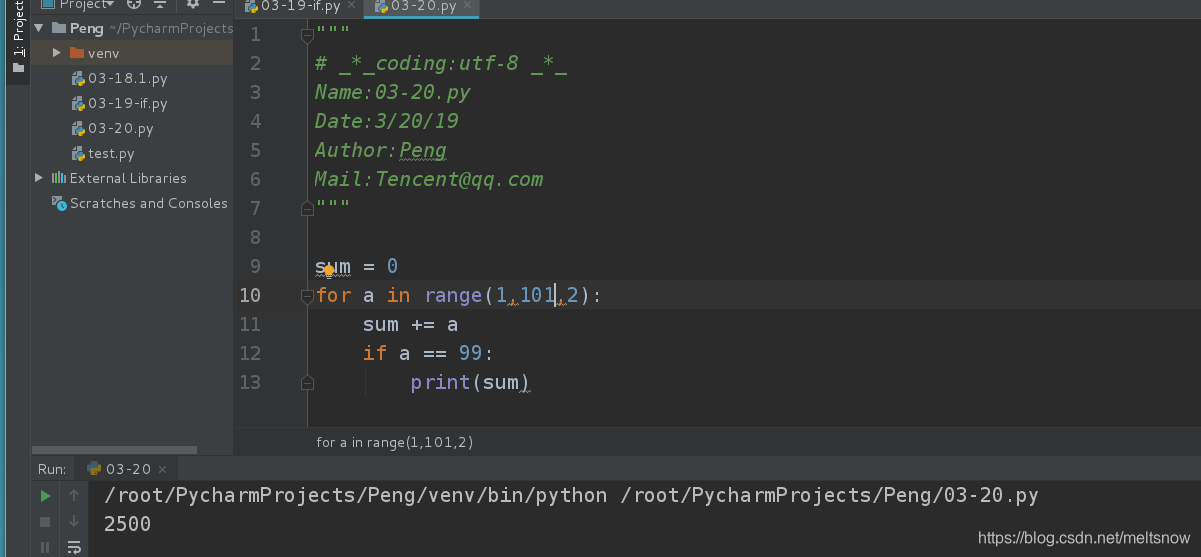Pause the program output icon

click(45, 547)
